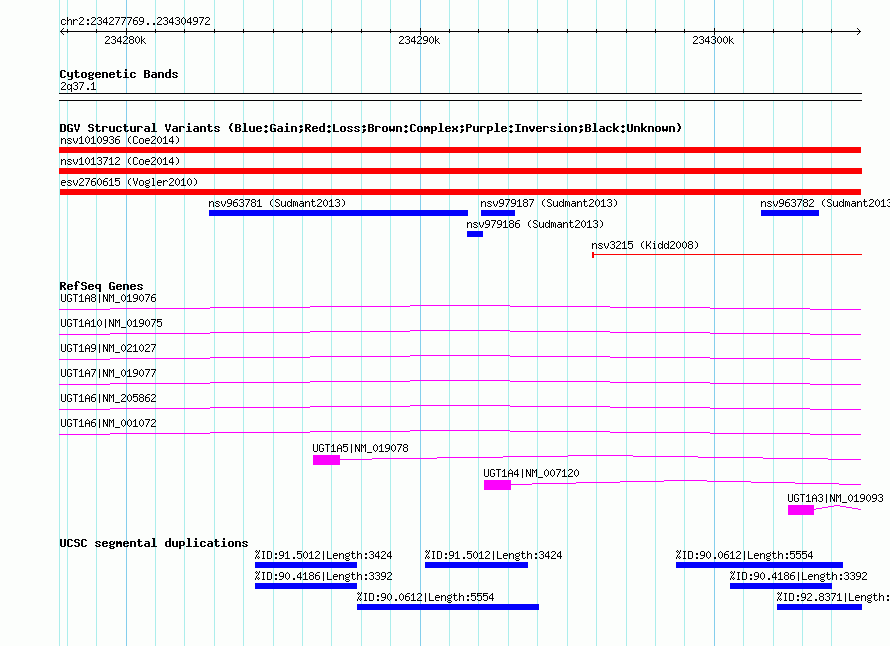Click the nsv979187 (Sudmant2013) label
The width and height of the screenshot is (890, 646).
[549, 203]
